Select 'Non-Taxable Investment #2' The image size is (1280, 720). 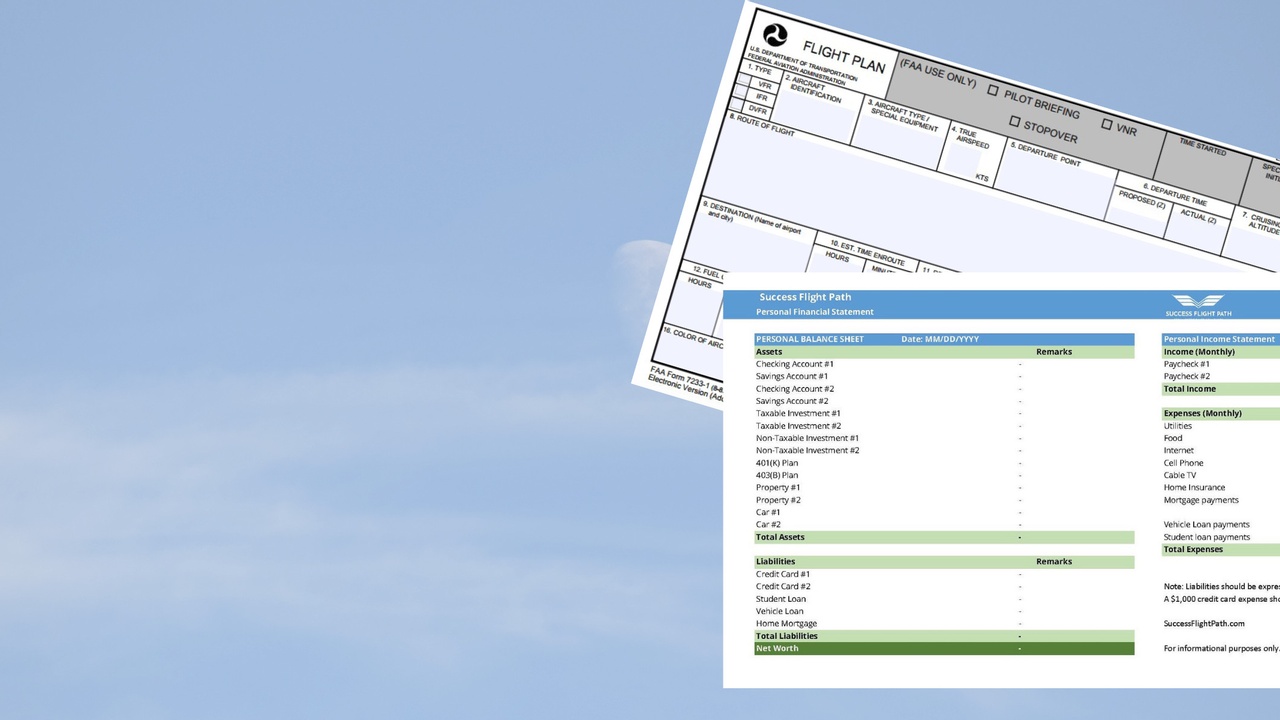pyautogui.click(x=807, y=450)
